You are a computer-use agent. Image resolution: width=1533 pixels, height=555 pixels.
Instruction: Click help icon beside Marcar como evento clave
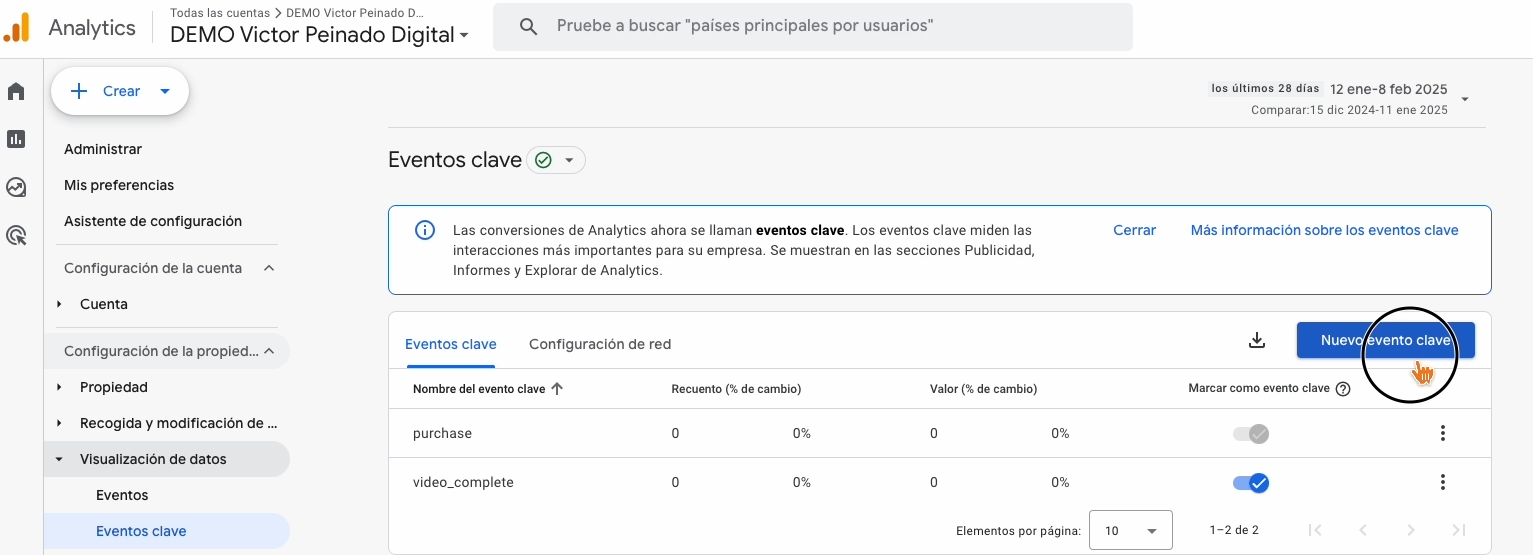coord(1343,389)
